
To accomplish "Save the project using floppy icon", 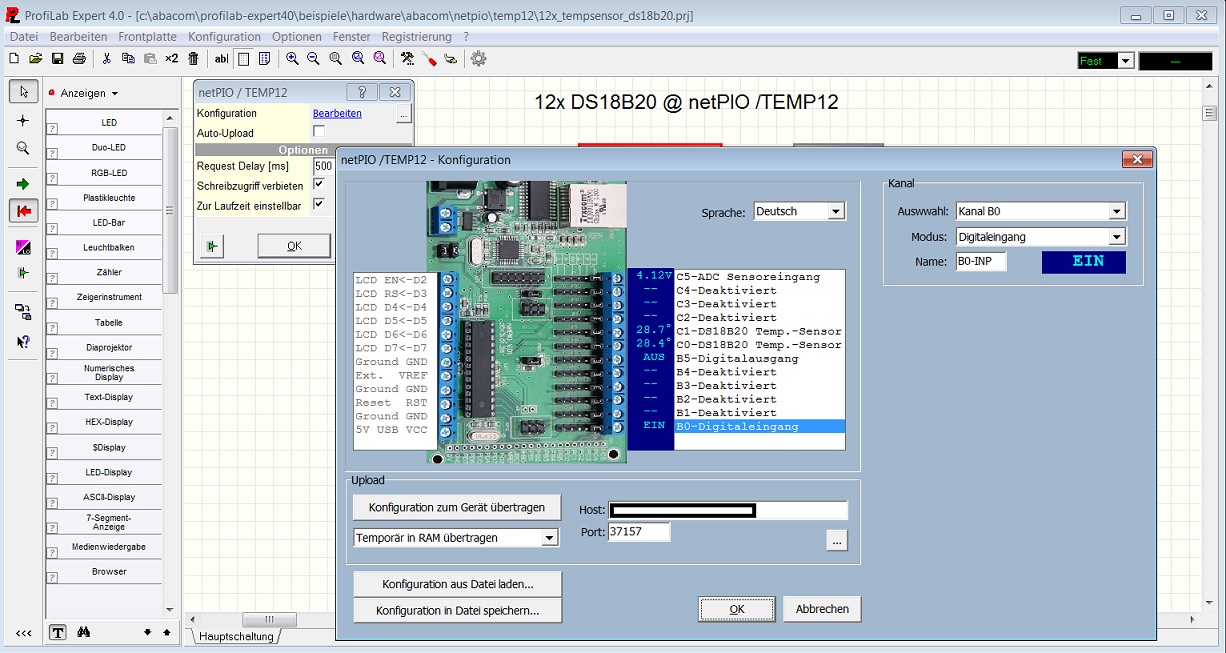I will point(57,59).
